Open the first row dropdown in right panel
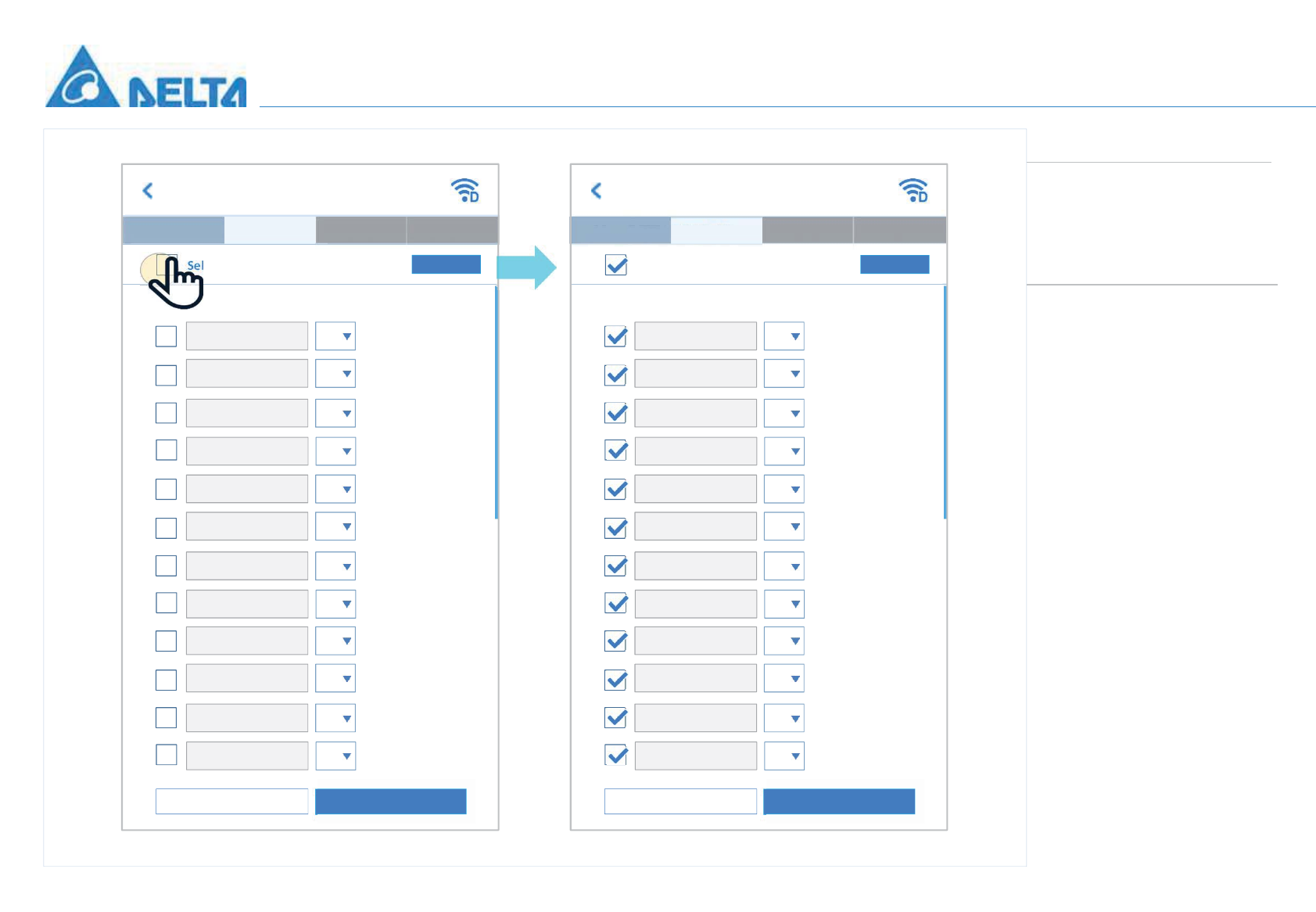 [x=784, y=336]
